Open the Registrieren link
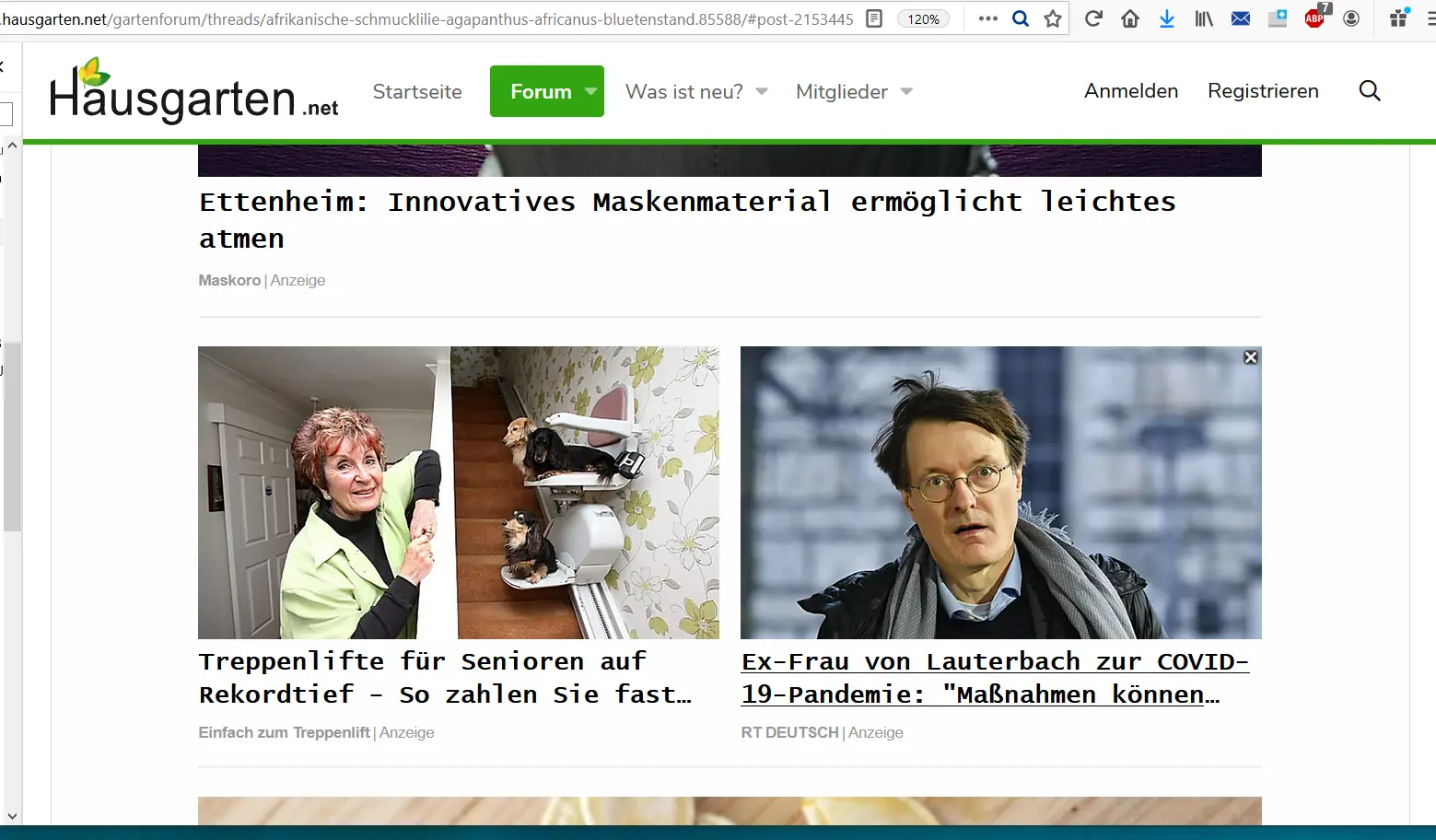 point(1263,90)
